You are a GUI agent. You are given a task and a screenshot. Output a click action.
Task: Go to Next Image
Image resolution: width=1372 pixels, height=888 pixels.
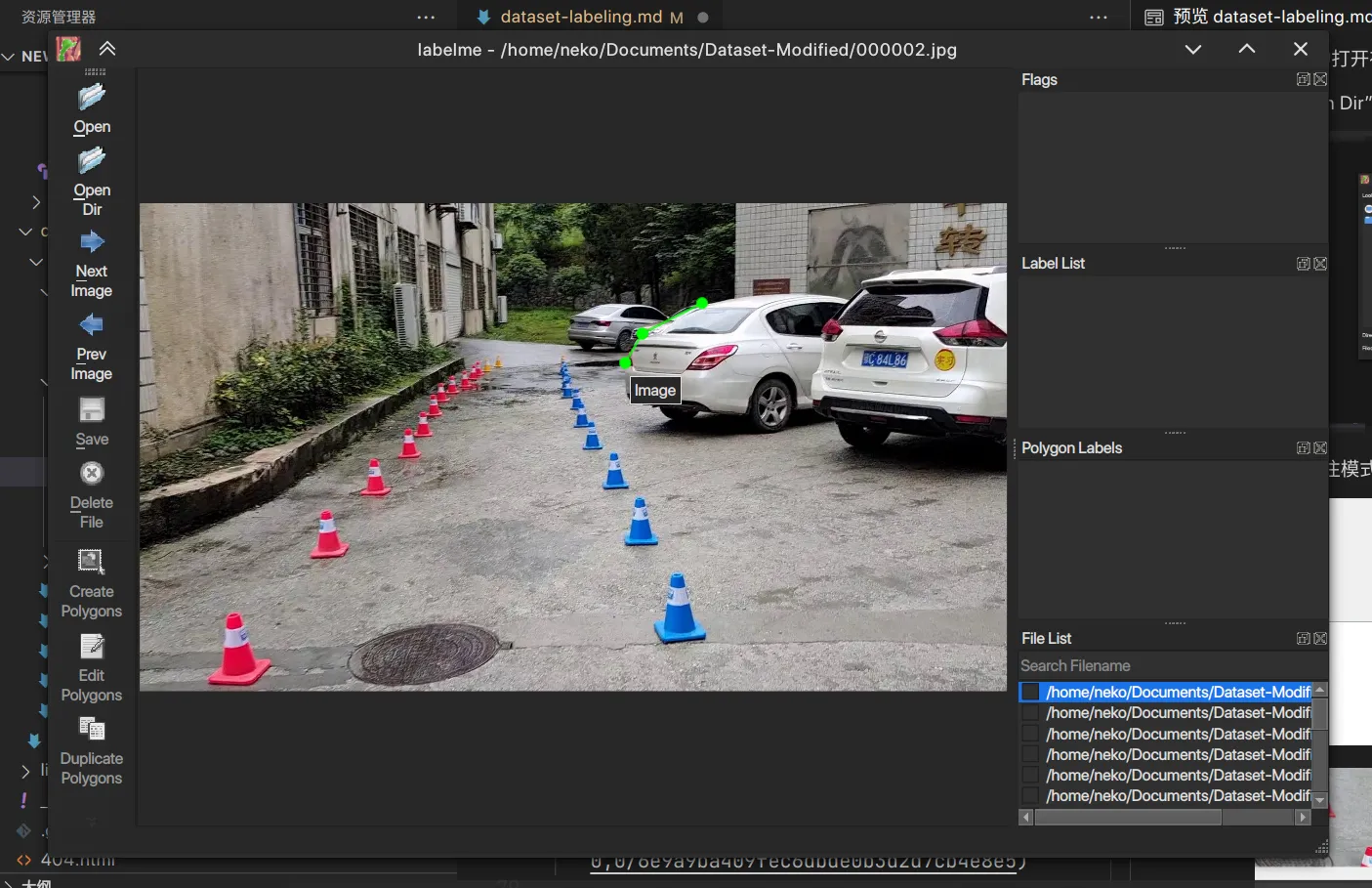[92, 242]
